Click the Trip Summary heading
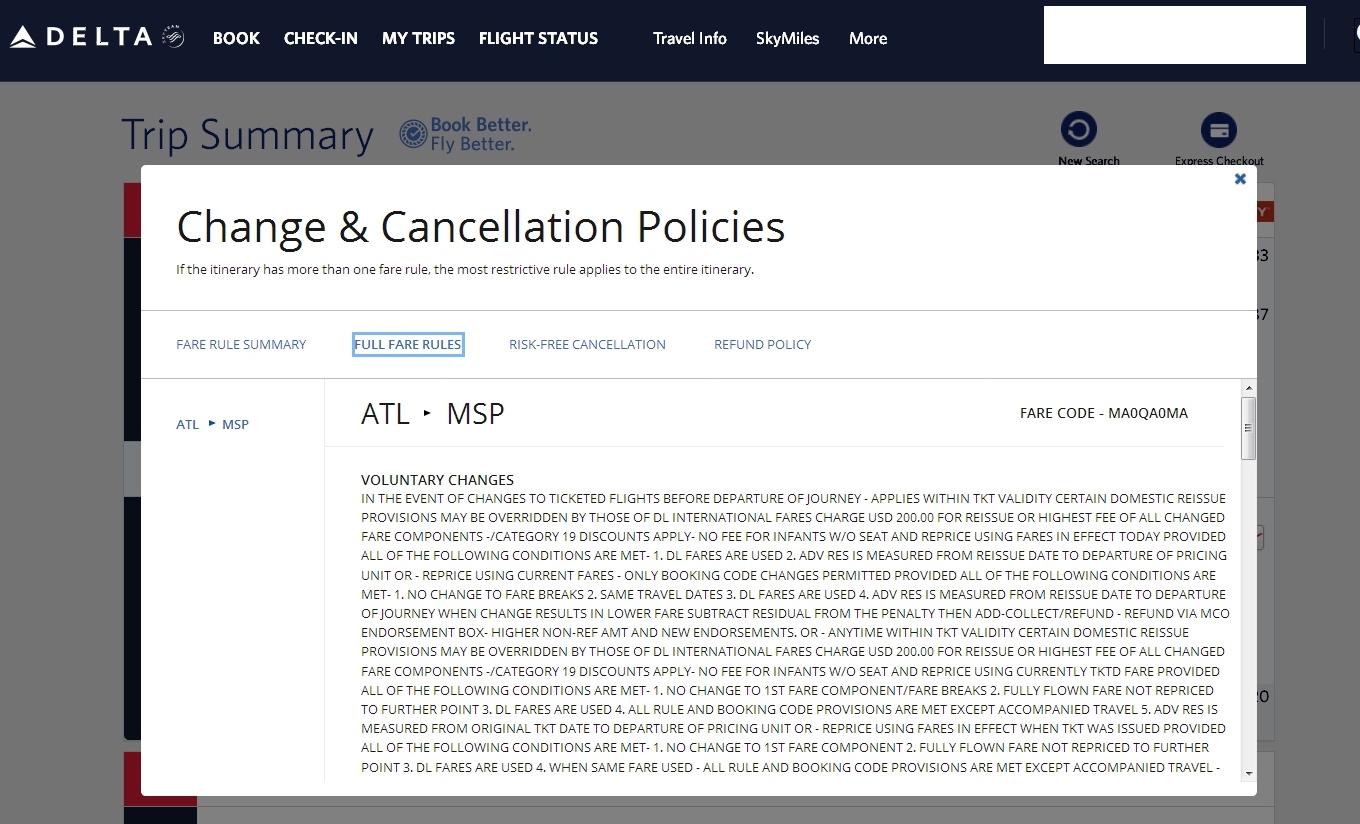This screenshot has height=824, width=1360. [x=248, y=134]
